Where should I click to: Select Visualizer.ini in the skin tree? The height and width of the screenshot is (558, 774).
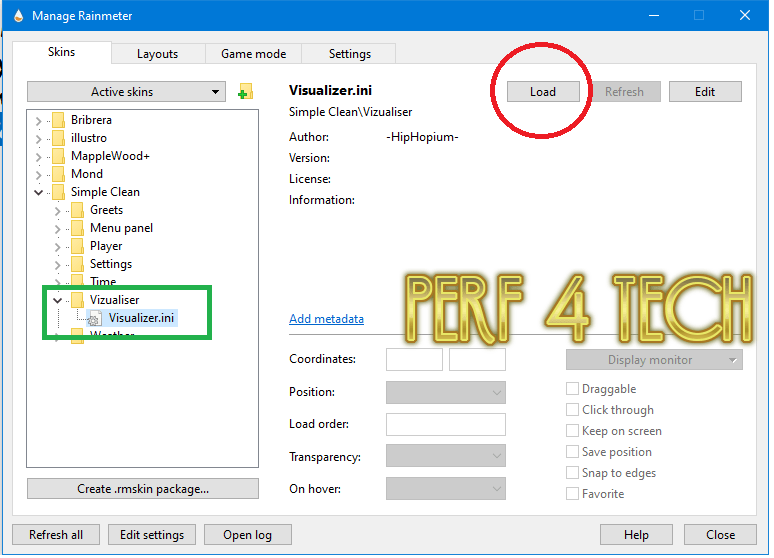(x=141, y=318)
